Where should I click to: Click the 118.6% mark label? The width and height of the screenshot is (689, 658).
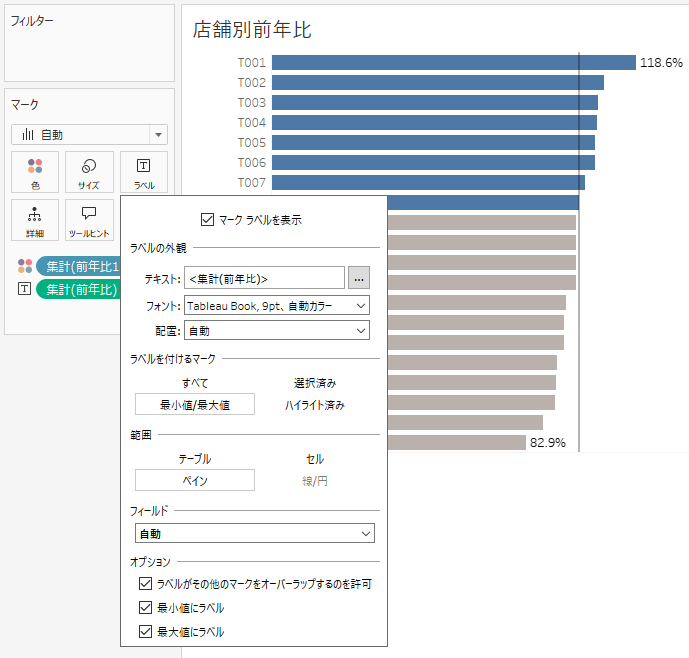click(661, 62)
